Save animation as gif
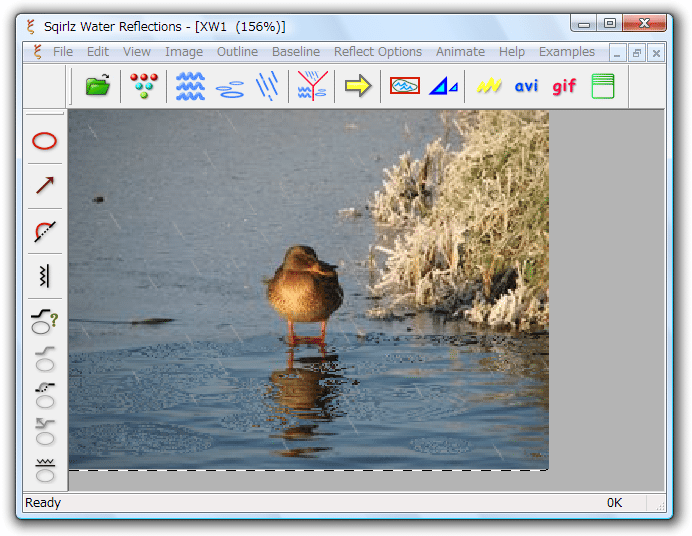 point(564,86)
